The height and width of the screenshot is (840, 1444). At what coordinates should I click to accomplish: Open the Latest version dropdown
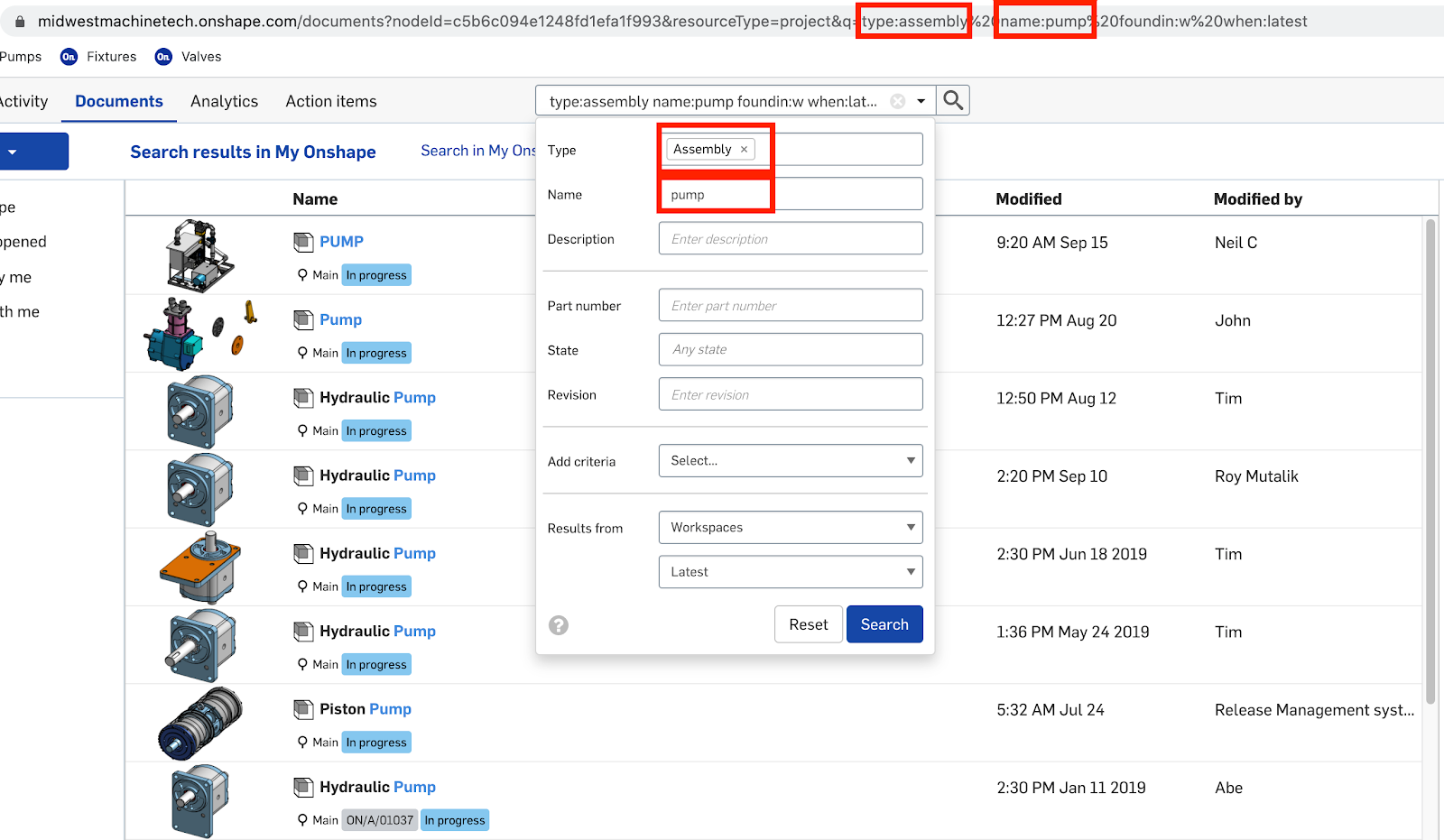pos(791,571)
